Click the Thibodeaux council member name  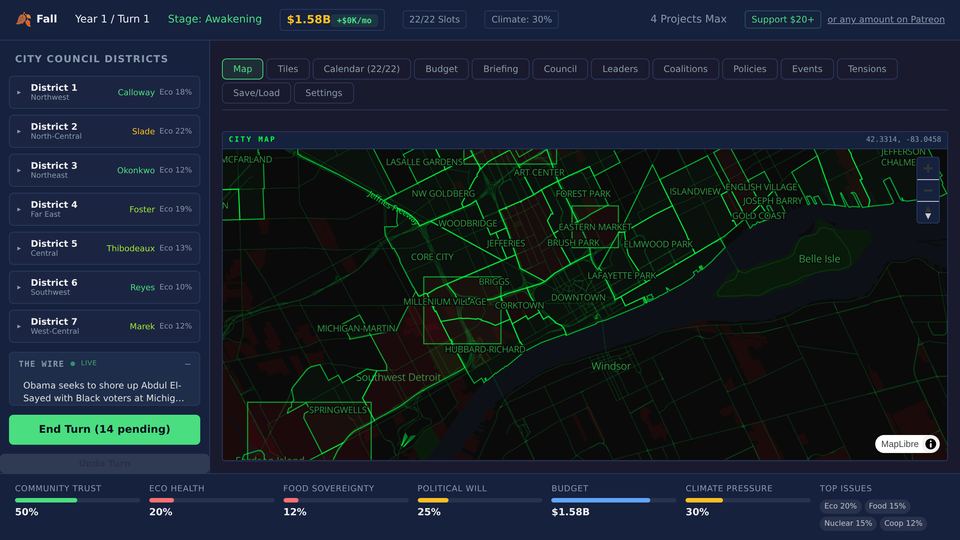tap(130, 249)
